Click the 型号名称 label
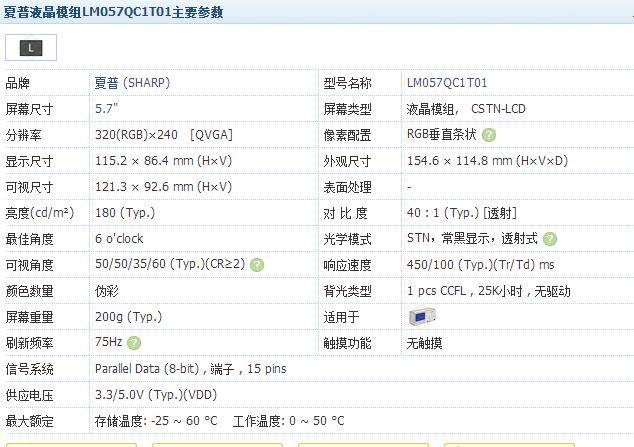 click(347, 83)
